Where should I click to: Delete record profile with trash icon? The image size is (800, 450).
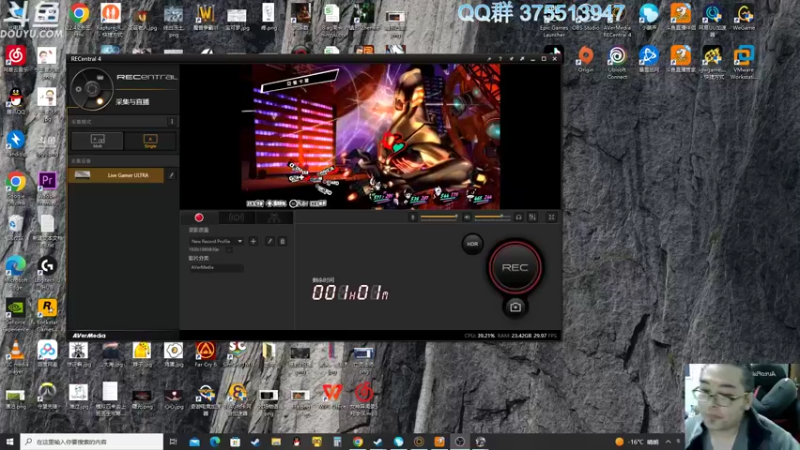click(x=282, y=241)
